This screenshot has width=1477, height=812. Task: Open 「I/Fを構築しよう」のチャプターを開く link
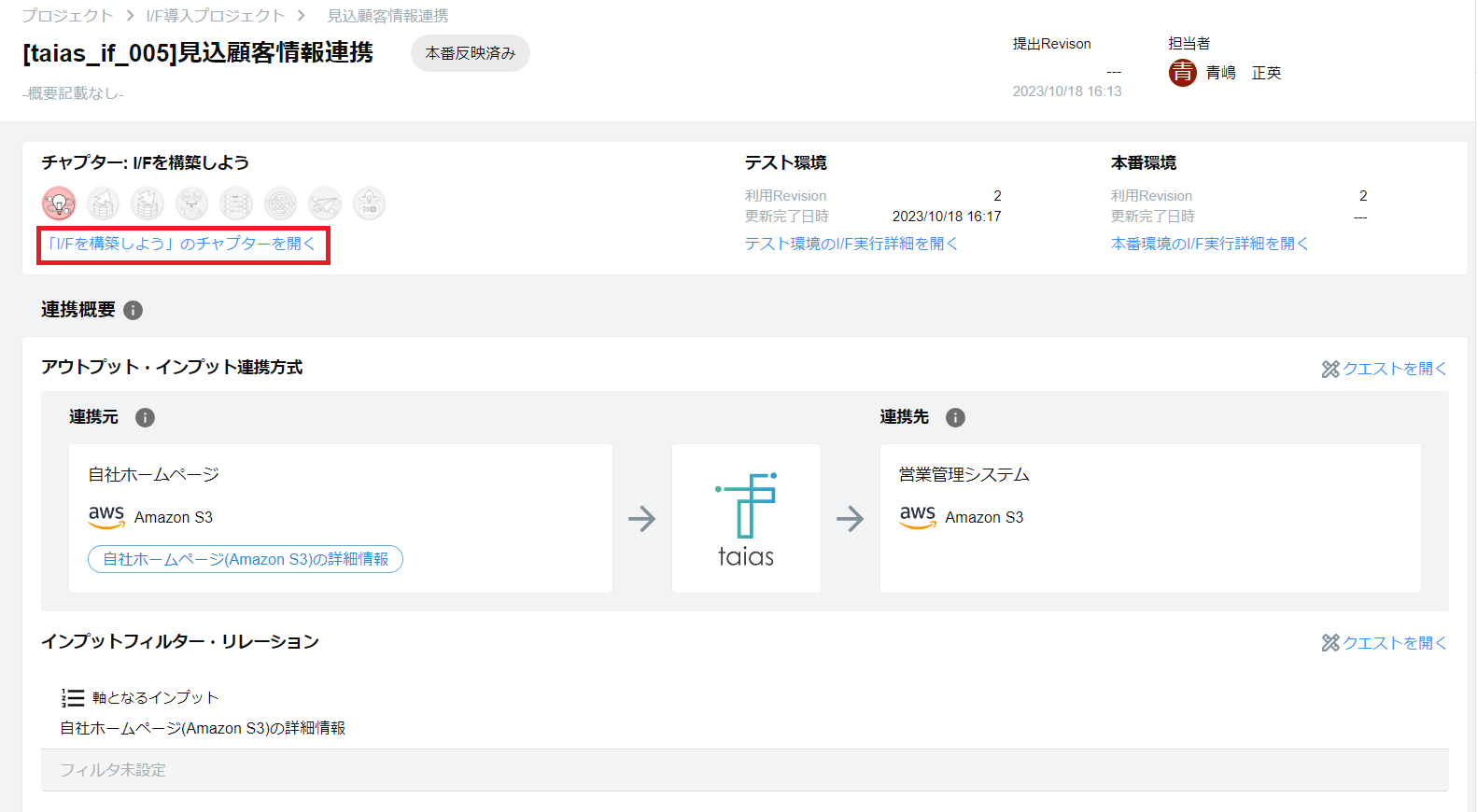pyautogui.click(x=182, y=244)
